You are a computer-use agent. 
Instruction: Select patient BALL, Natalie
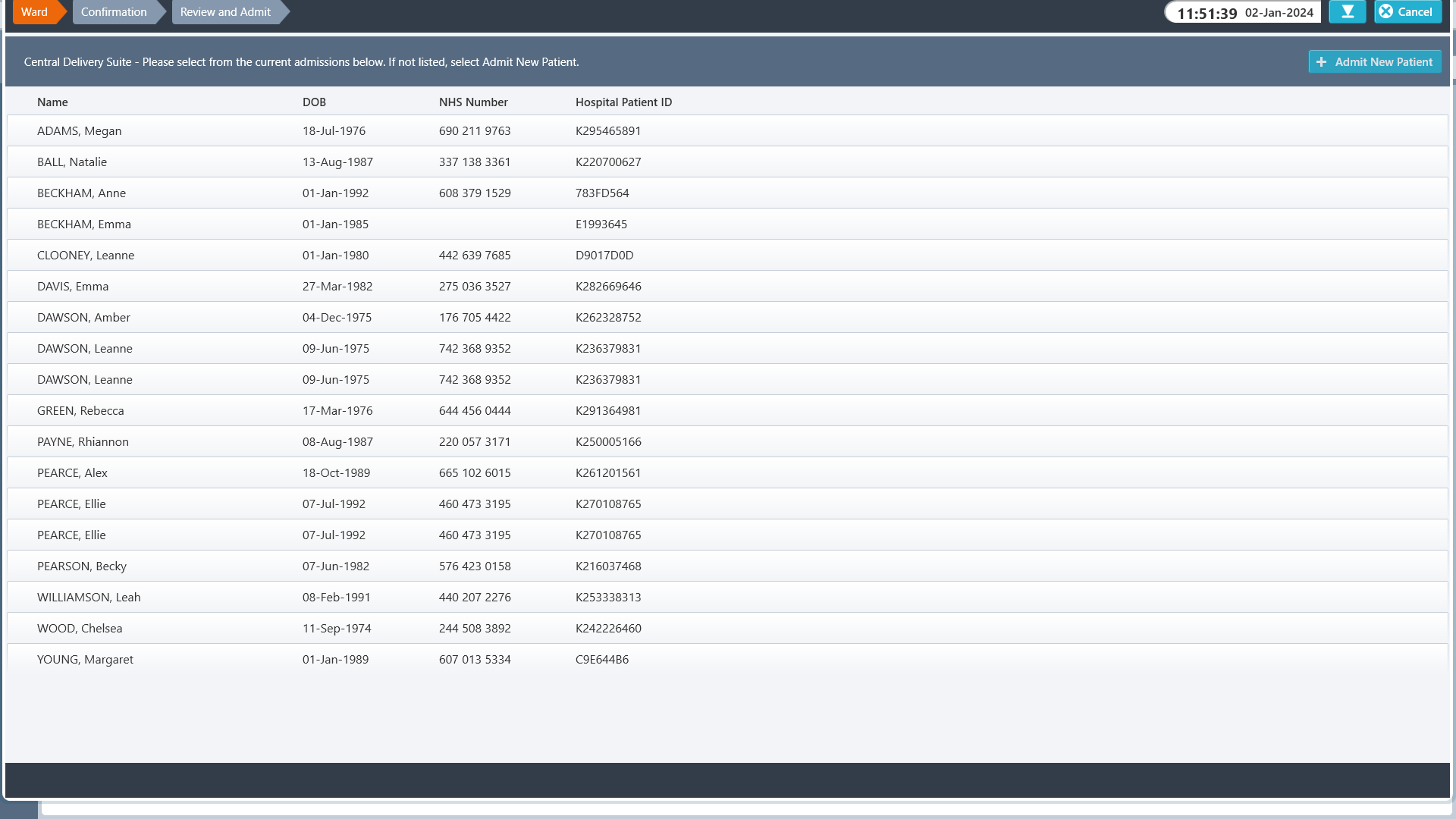(727, 162)
